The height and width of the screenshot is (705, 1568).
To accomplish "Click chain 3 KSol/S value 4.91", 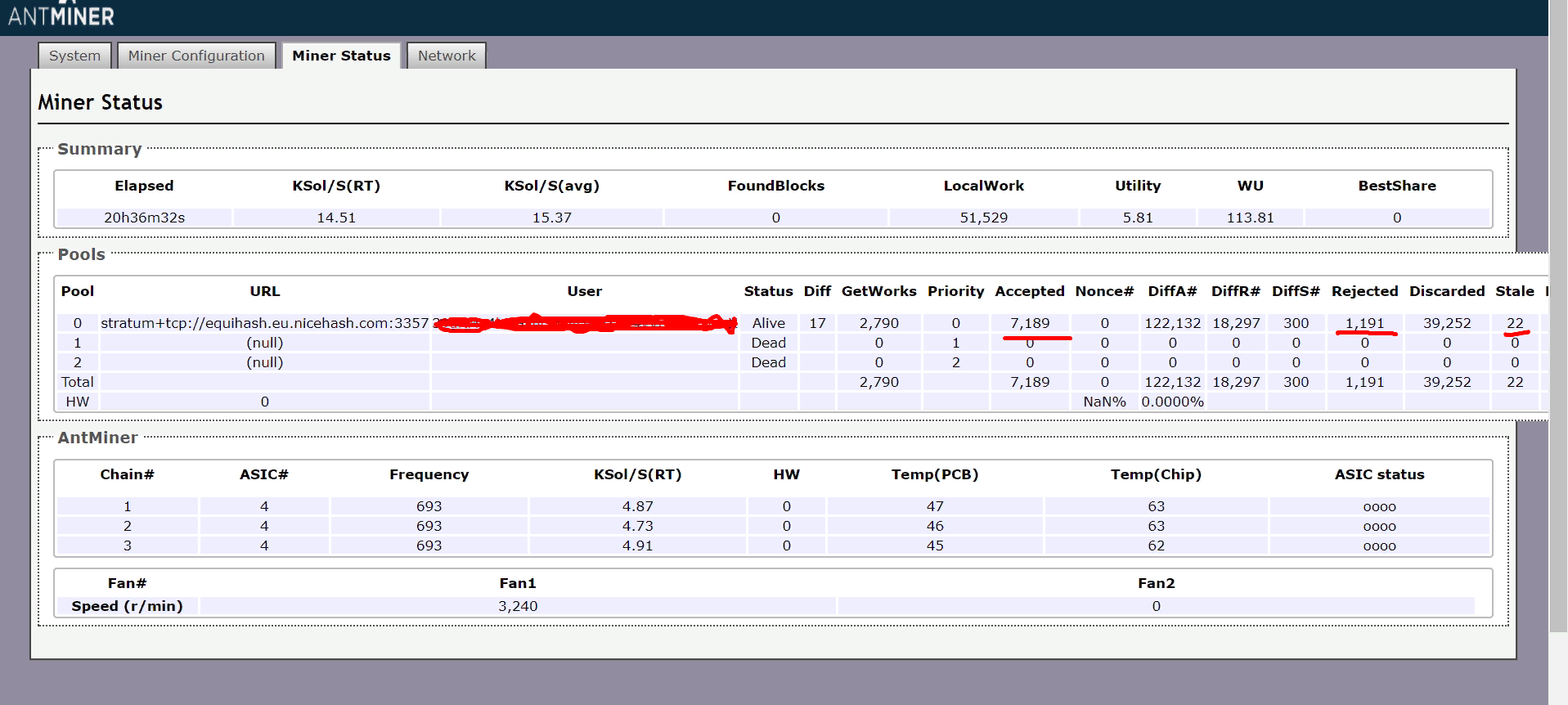I will click(x=637, y=546).
